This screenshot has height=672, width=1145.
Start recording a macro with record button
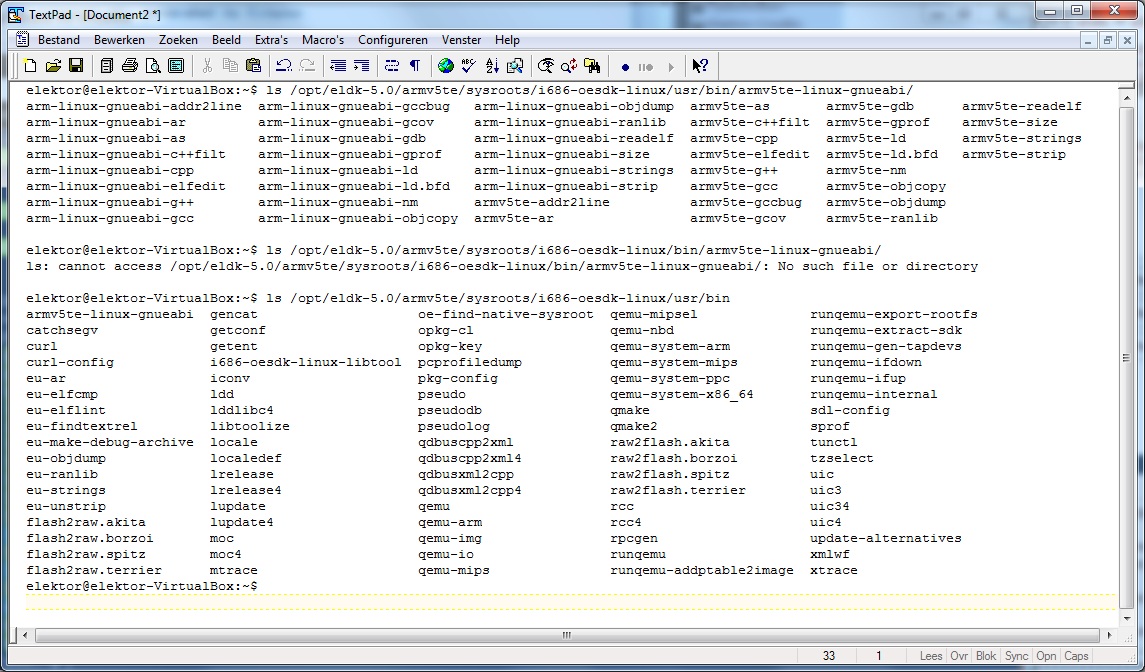[625, 67]
